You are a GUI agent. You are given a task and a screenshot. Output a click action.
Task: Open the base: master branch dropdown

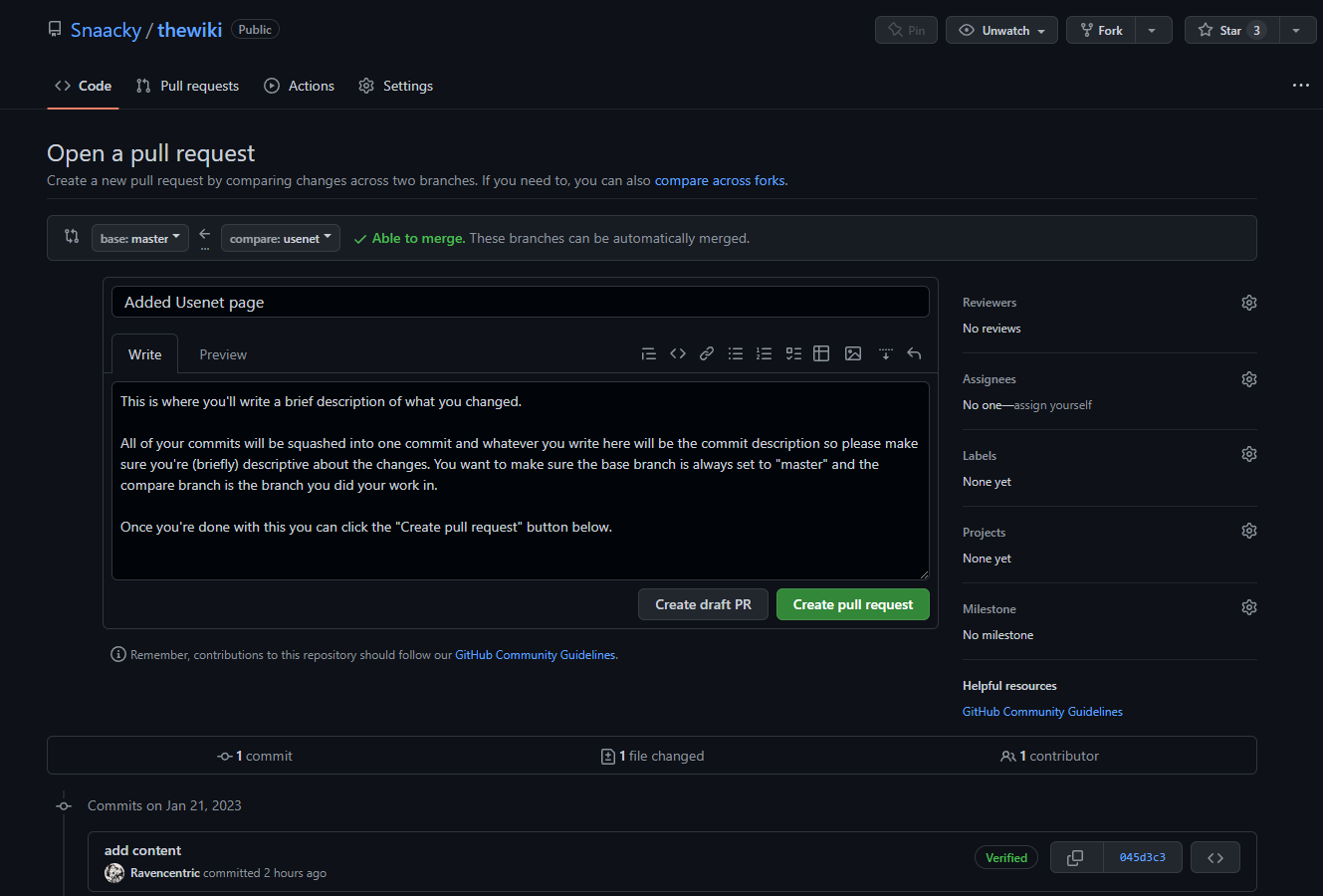(139, 238)
